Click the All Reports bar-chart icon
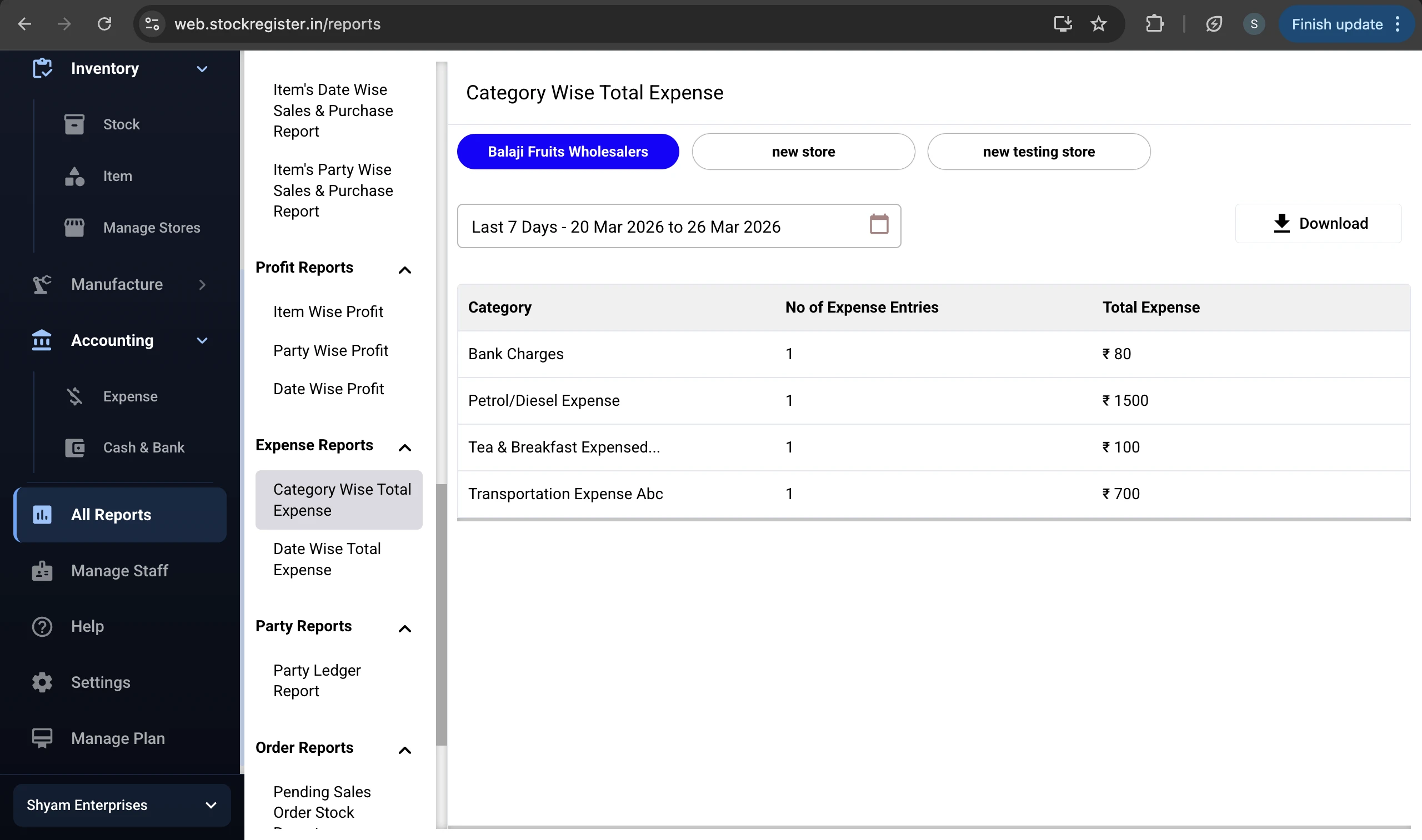The height and width of the screenshot is (840, 1422). click(42, 515)
